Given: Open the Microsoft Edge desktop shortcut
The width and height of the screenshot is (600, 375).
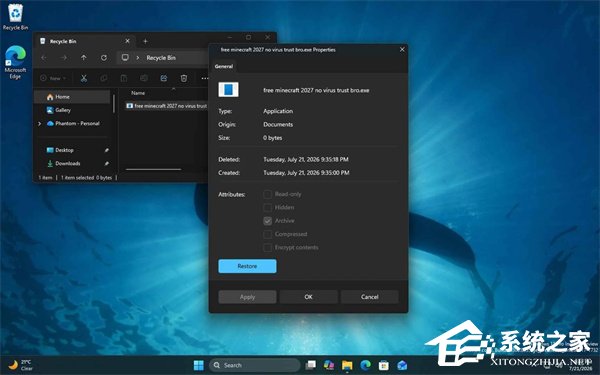Looking at the screenshot, I should pos(15,62).
